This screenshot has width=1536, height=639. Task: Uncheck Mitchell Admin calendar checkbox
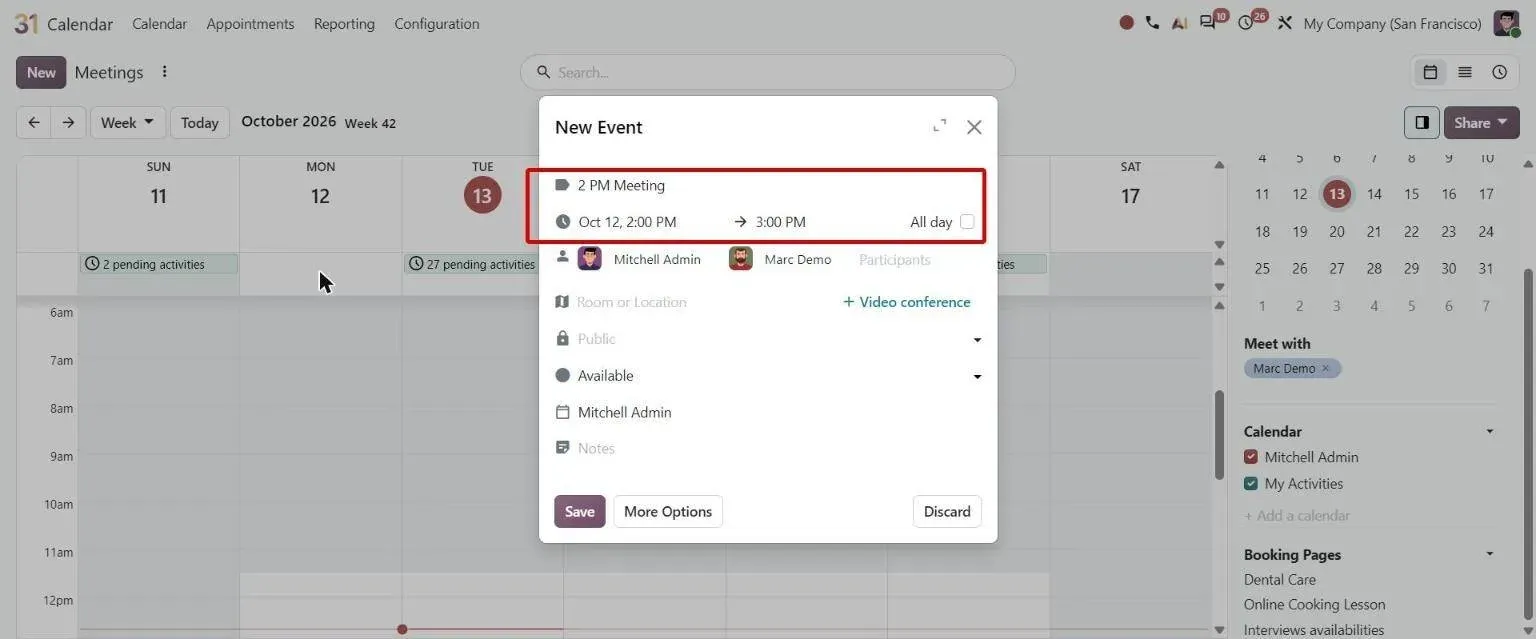pos(1251,457)
